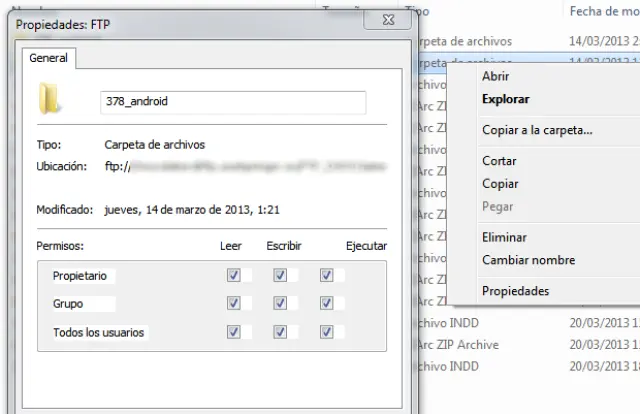Sort by the 'Fecha de mo...' column header
The height and width of the screenshot is (414, 640).
point(603,11)
